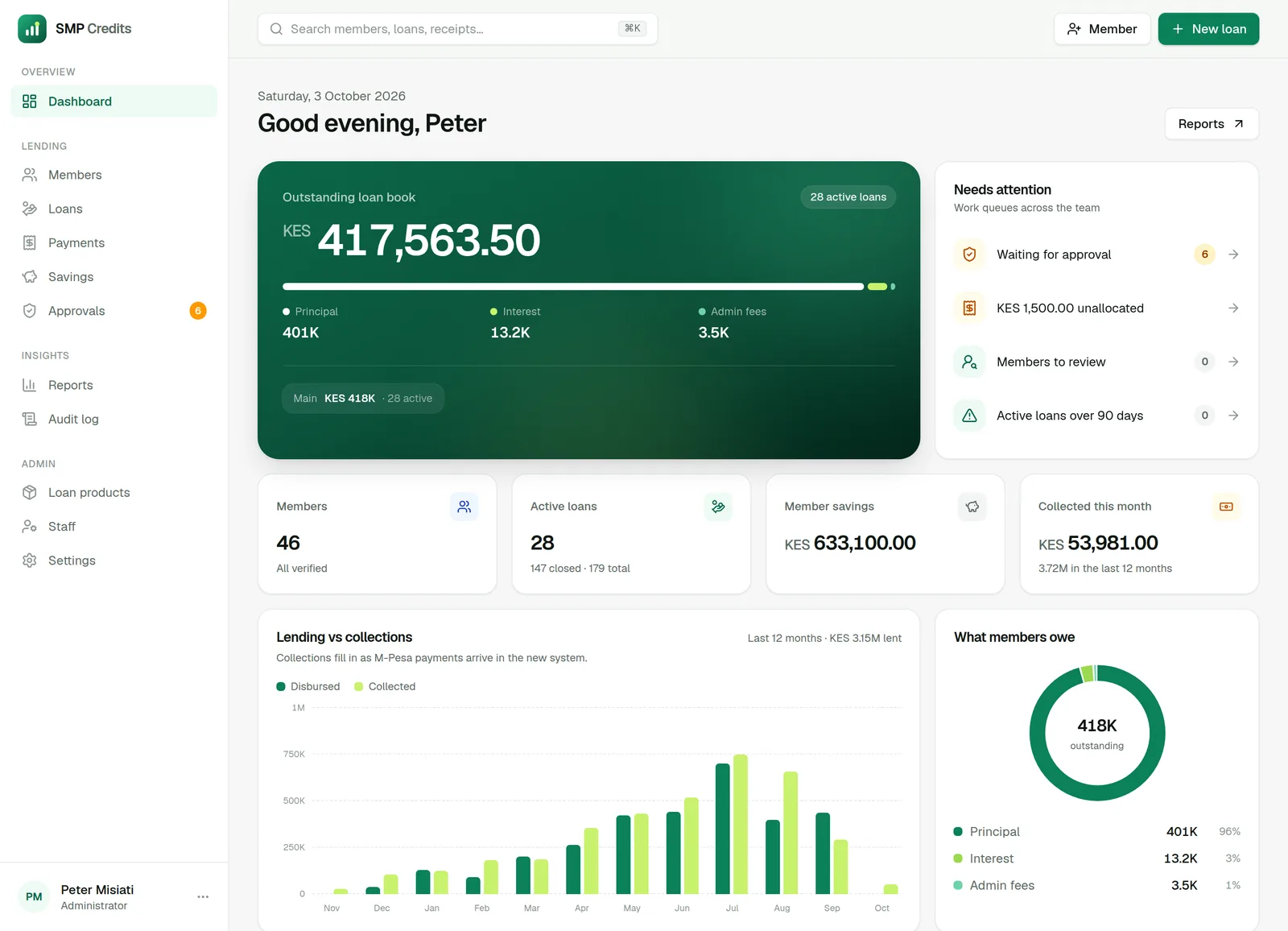The image size is (1288, 931).
Task: Click the Reports button with arrow
Action: click(x=1212, y=124)
